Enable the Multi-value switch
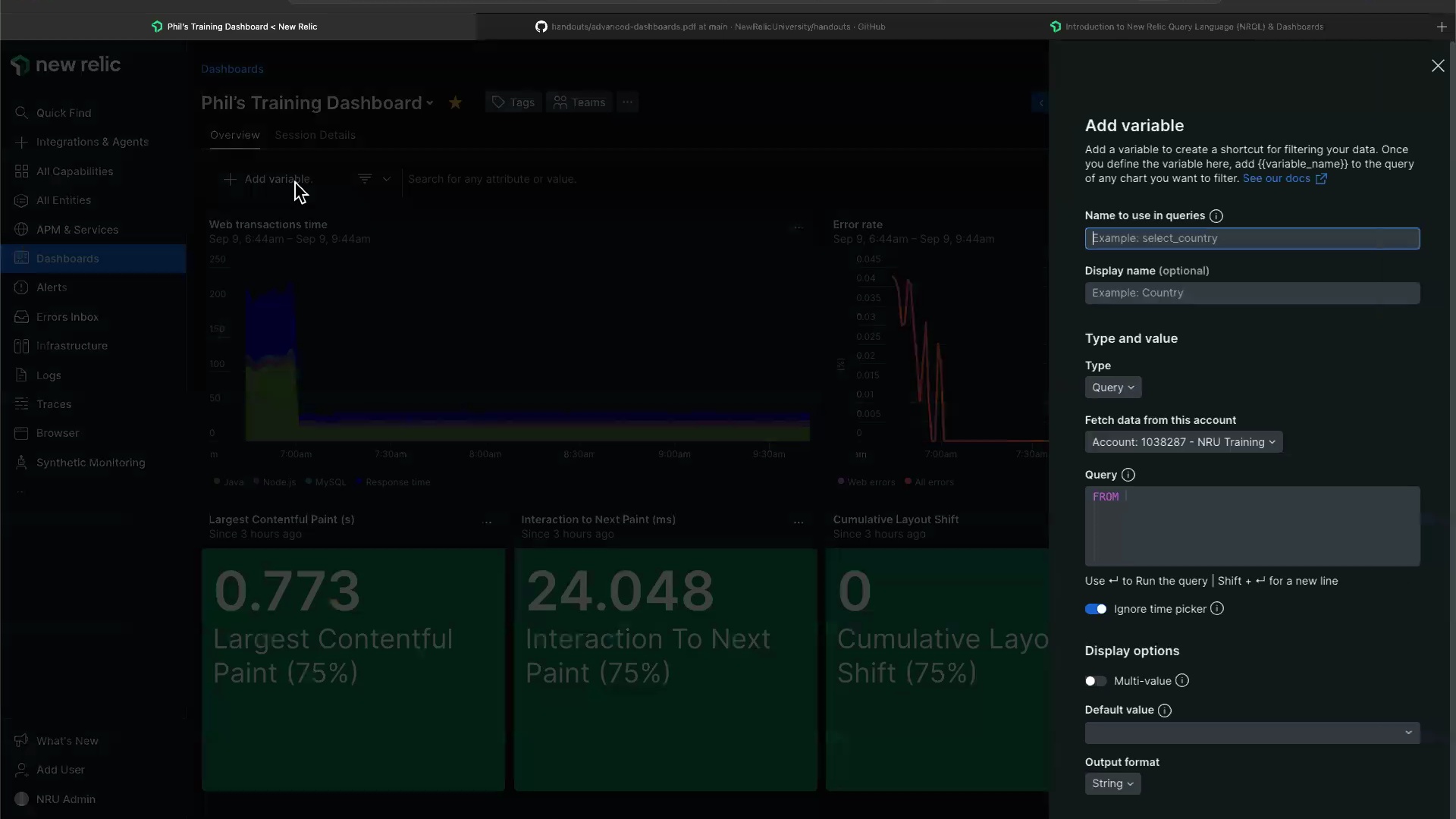The image size is (1456, 819). point(1096,681)
